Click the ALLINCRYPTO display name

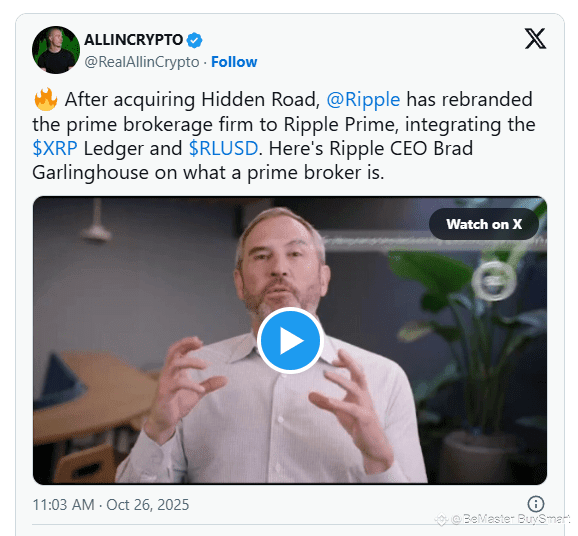(133, 40)
